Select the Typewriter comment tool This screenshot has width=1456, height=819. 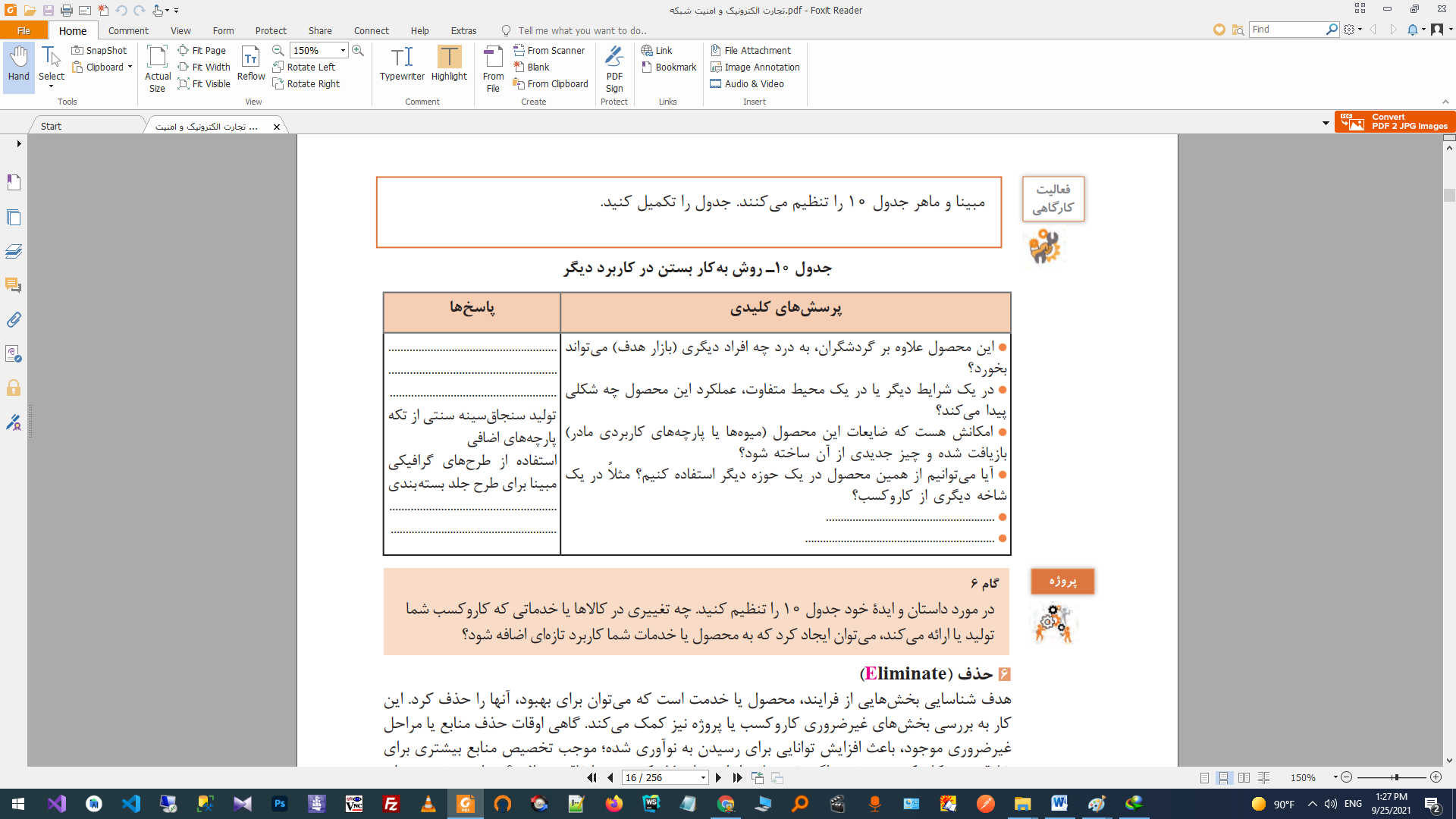pyautogui.click(x=402, y=64)
